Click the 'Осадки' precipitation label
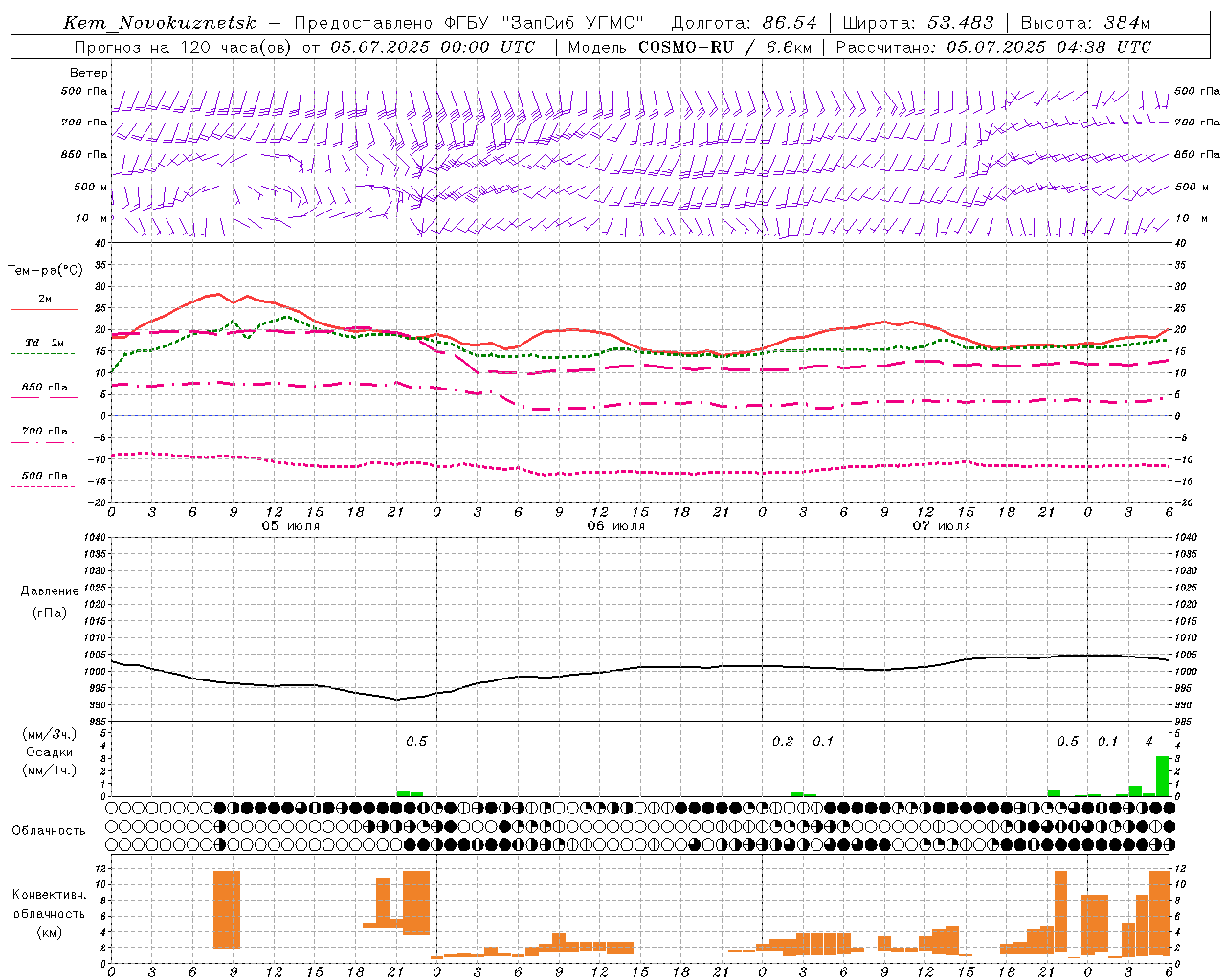 (x=49, y=752)
